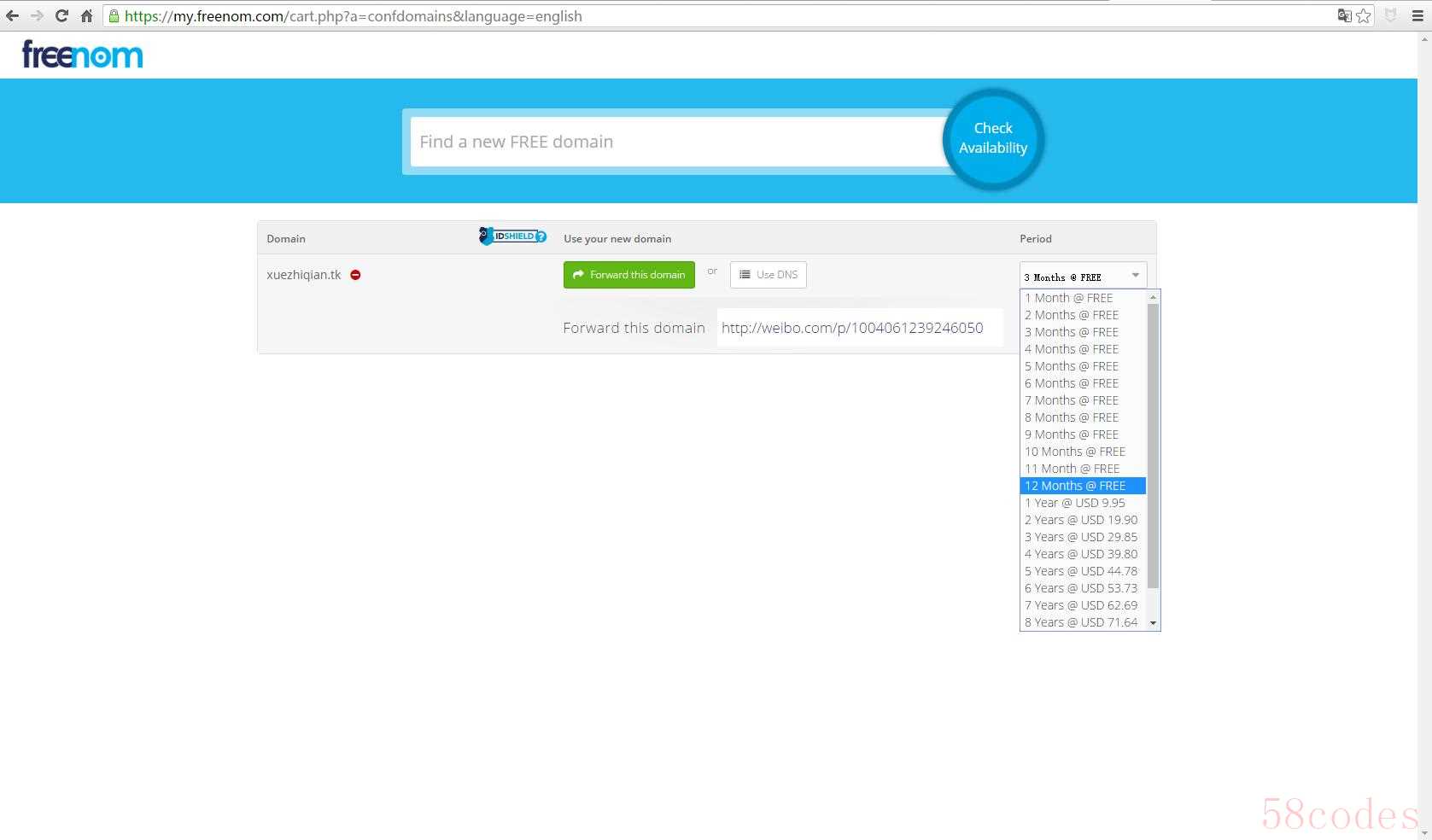Pick 6 Months @ FREE option
The image size is (1432, 840).
[x=1083, y=383]
